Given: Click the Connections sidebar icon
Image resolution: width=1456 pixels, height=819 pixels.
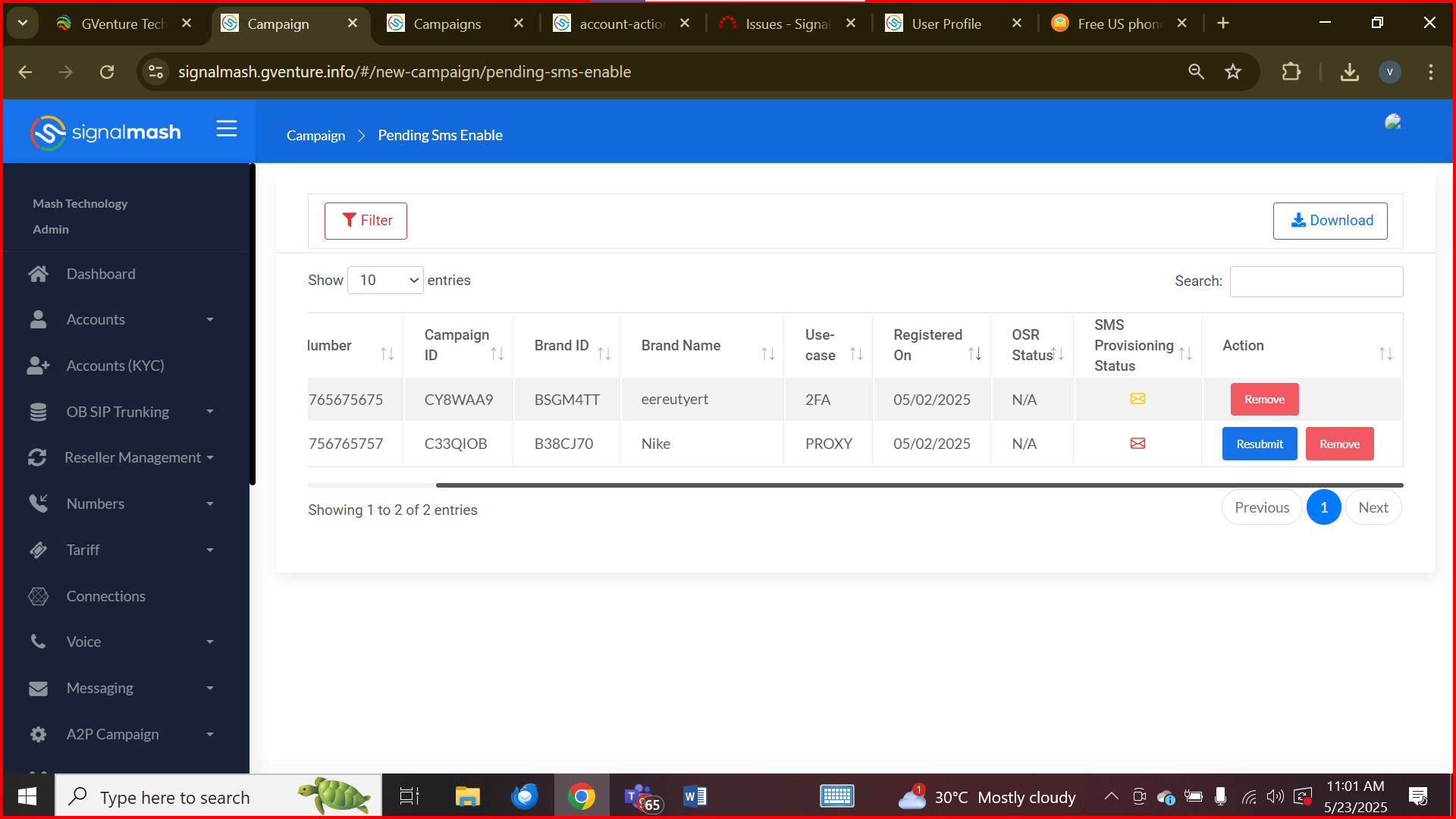Looking at the screenshot, I should pos(38,596).
